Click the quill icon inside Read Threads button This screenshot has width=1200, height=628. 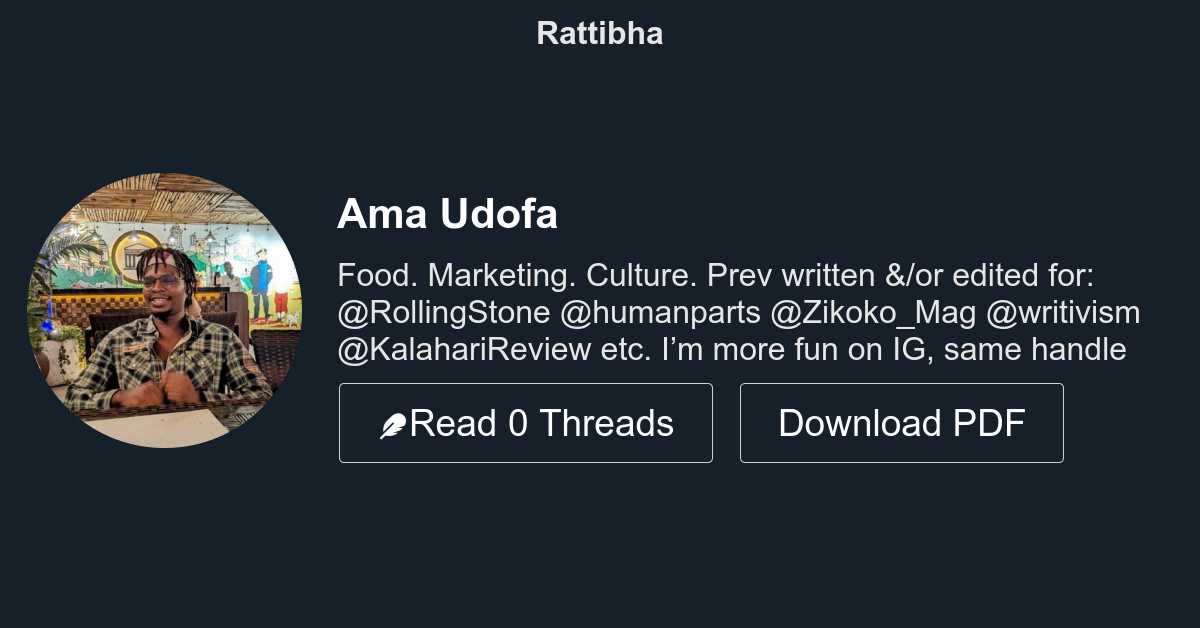(x=392, y=422)
